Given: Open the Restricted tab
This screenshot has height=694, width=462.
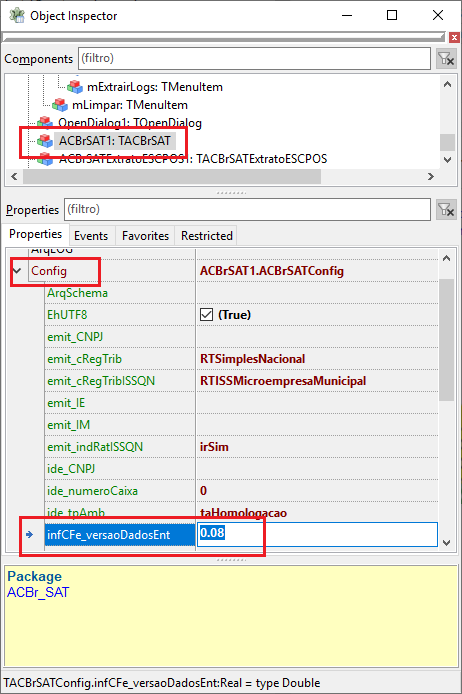Looking at the screenshot, I should (207, 235).
